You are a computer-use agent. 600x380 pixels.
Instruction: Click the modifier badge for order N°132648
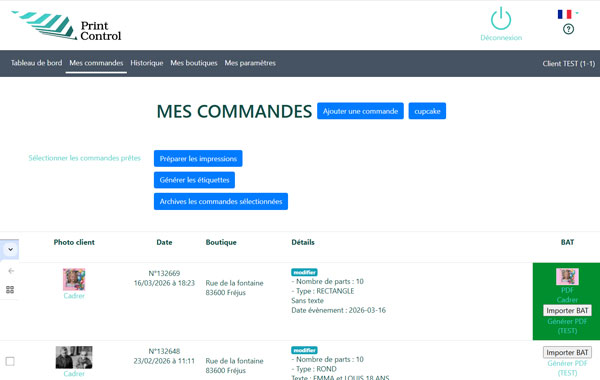click(x=304, y=350)
